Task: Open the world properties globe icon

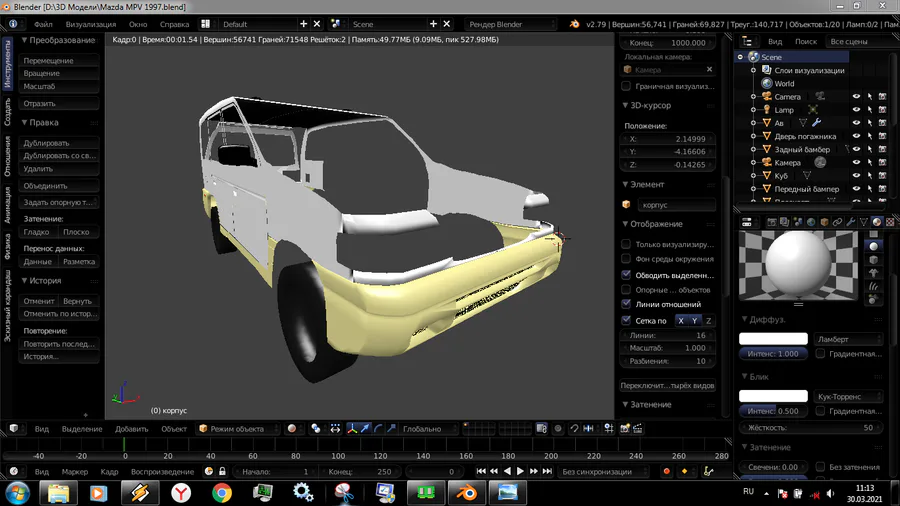Action: coord(811,222)
